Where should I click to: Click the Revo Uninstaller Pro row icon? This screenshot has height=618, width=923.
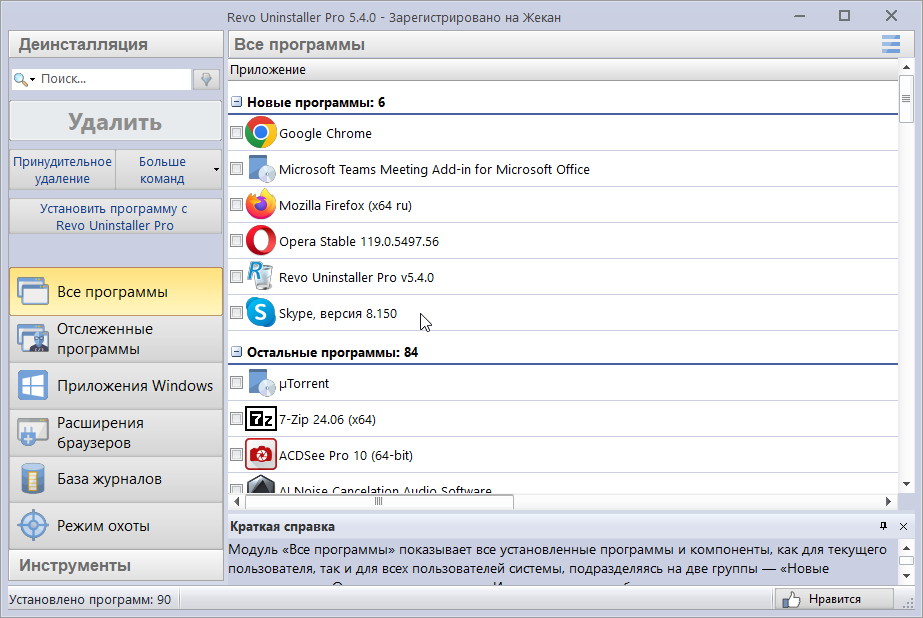pos(260,276)
